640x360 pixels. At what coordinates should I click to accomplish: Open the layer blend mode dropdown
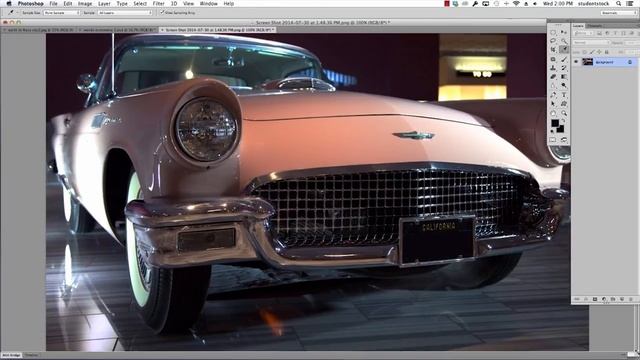[x=591, y=42]
